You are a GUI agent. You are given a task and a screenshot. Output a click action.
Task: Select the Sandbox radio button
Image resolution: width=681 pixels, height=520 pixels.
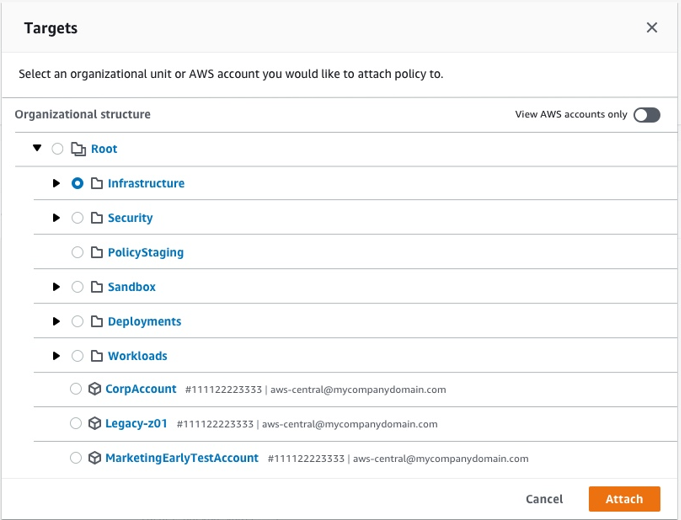click(77, 287)
